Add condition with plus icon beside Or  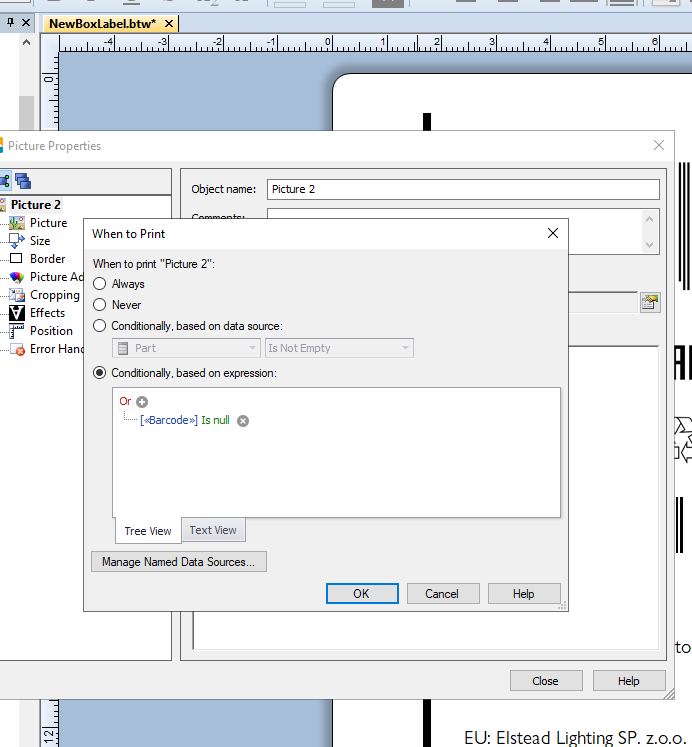(x=142, y=402)
